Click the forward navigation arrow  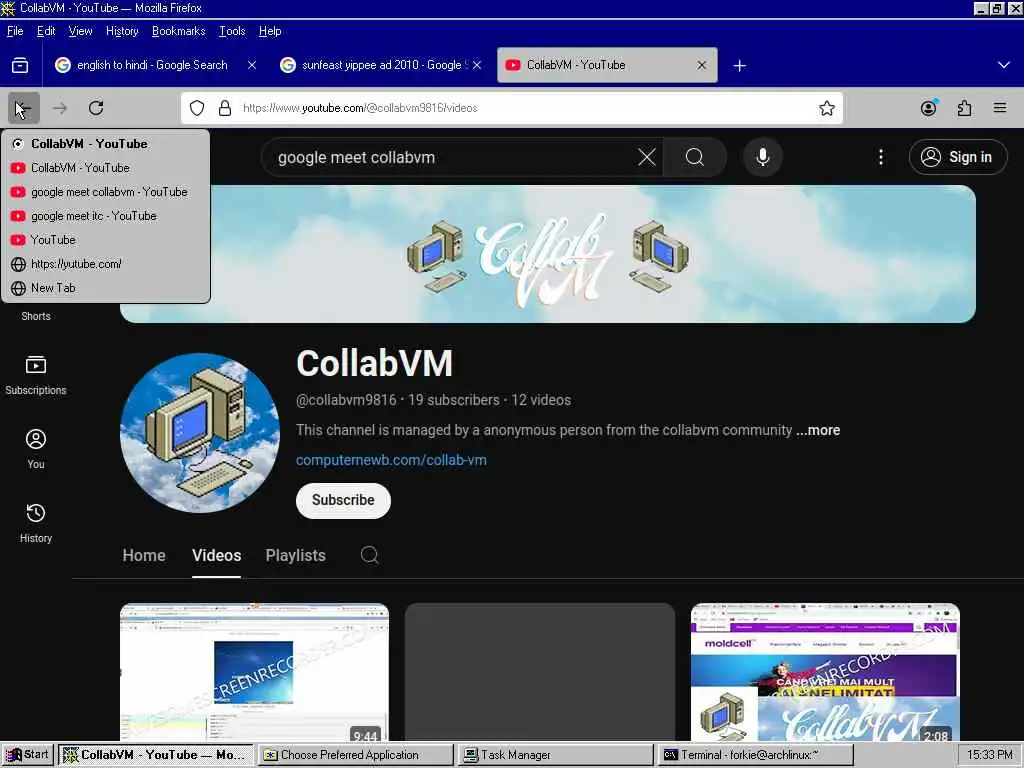coord(60,108)
